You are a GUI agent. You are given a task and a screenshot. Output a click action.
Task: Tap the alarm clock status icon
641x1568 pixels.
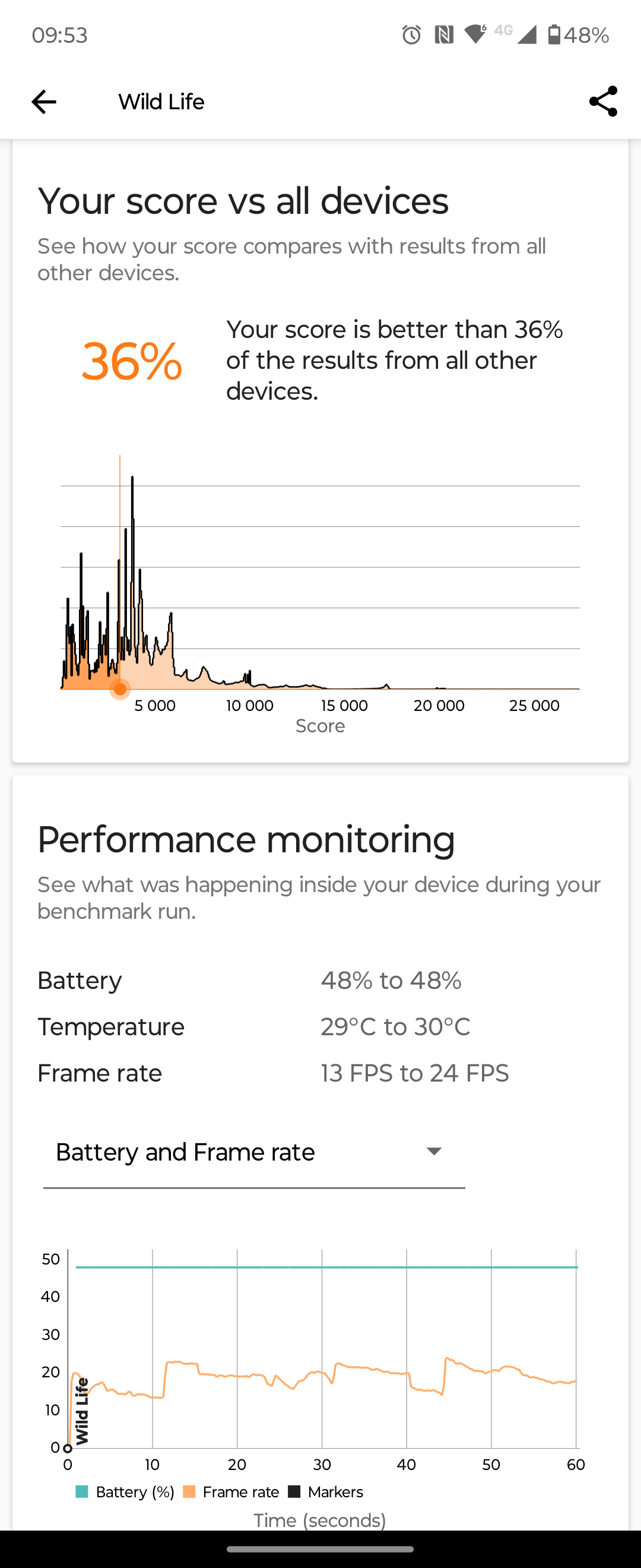pos(412,34)
